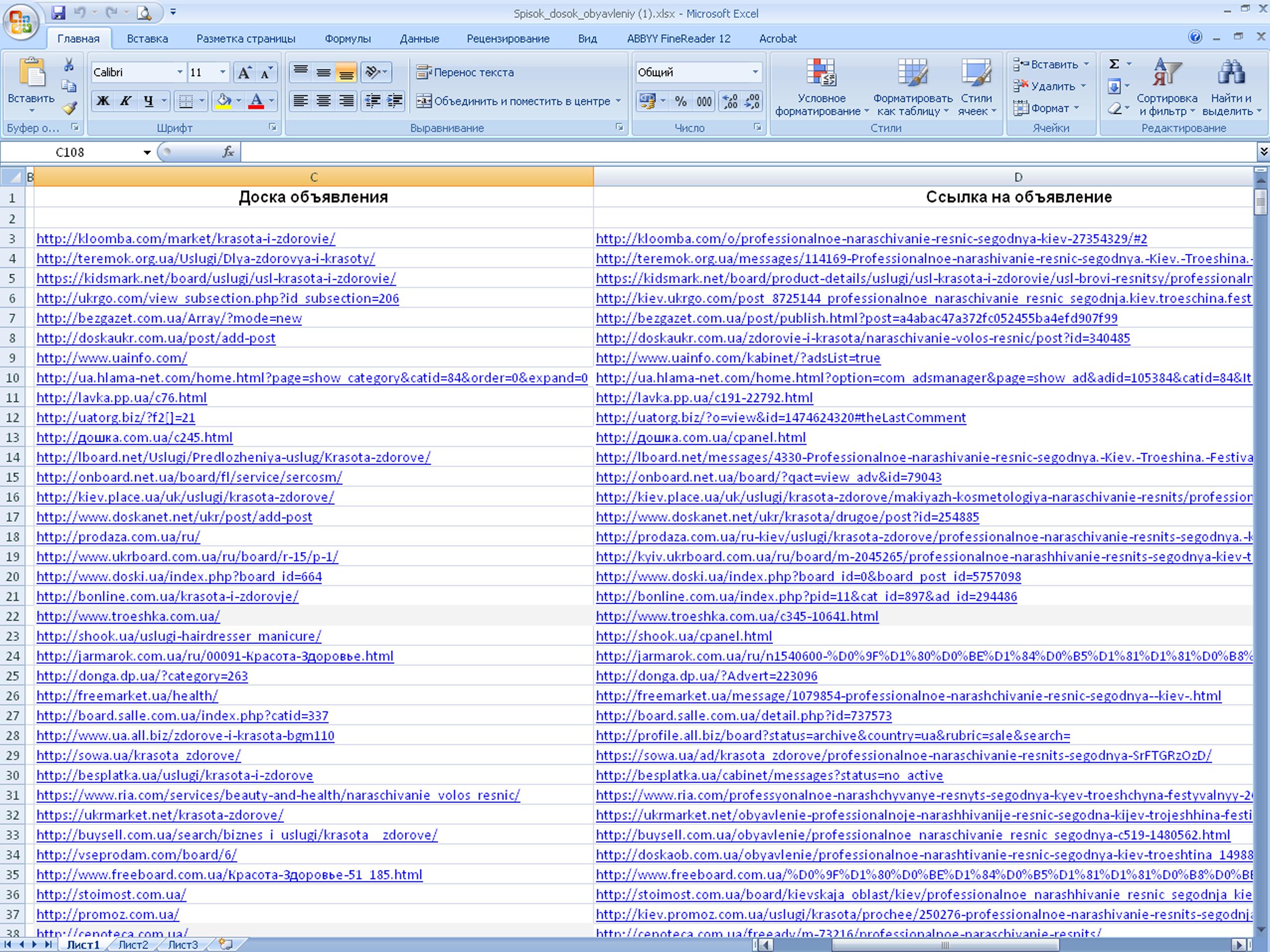This screenshot has width=1270, height=952.
Task: Toggle bottom vertical alignment
Action: pyautogui.click(x=346, y=73)
